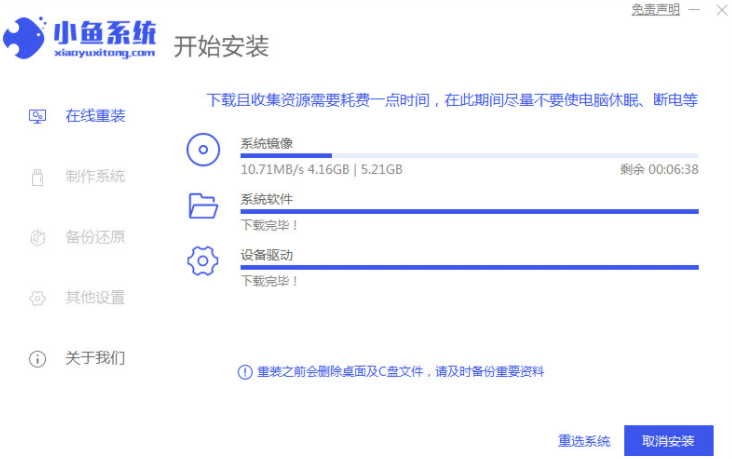Open the 在线重装 sidebar tab

pyautogui.click(x=95, y=116)
